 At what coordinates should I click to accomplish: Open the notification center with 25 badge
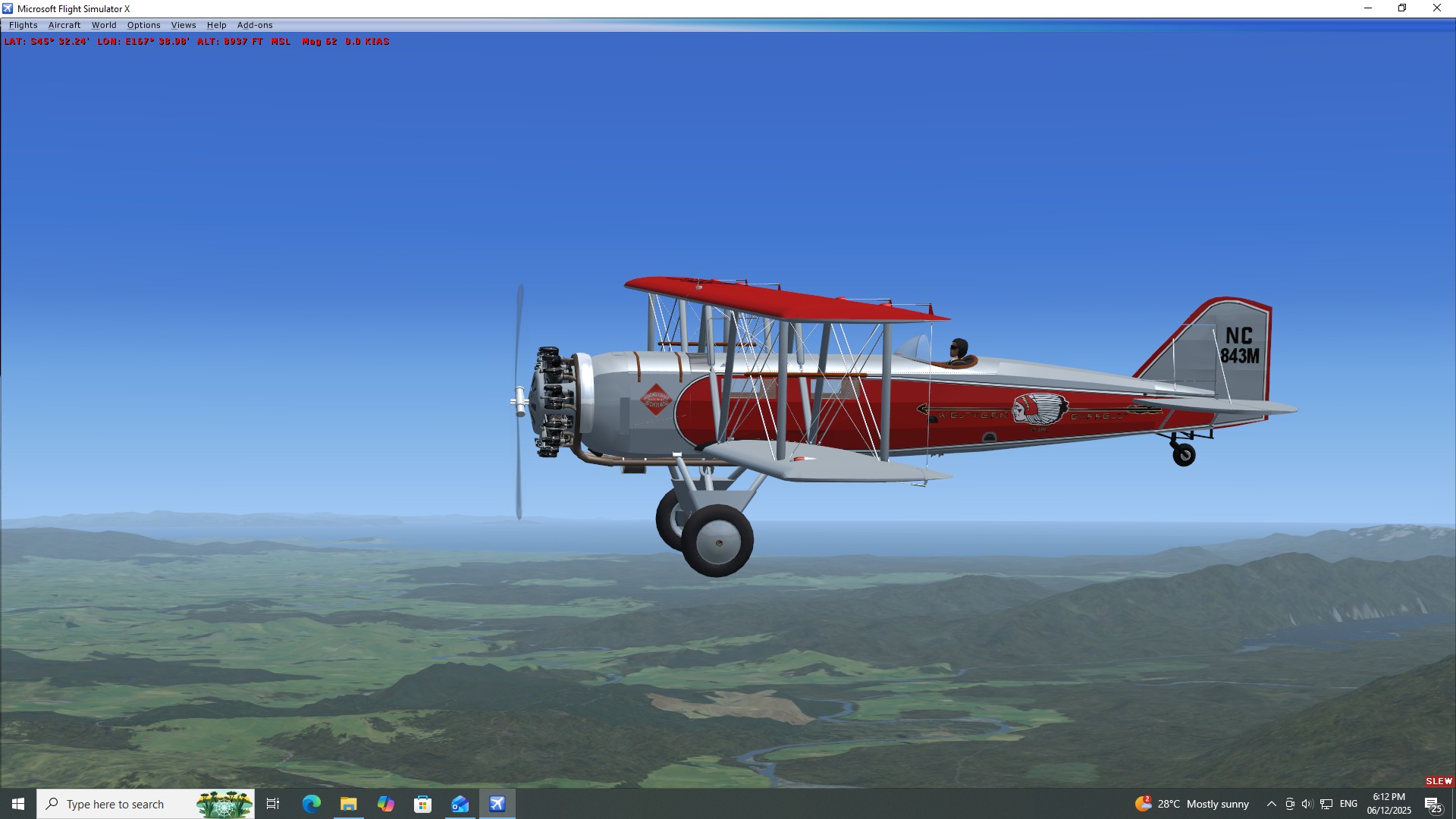(x=1432, y=805)
